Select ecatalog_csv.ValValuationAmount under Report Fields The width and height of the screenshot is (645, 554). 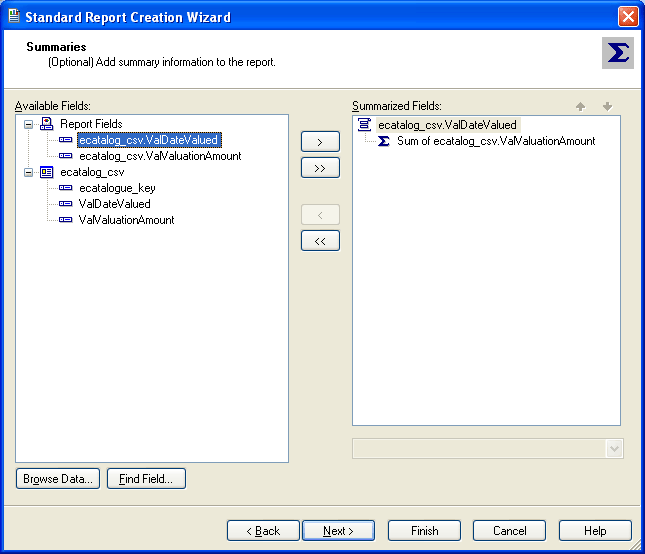(160, 156)
